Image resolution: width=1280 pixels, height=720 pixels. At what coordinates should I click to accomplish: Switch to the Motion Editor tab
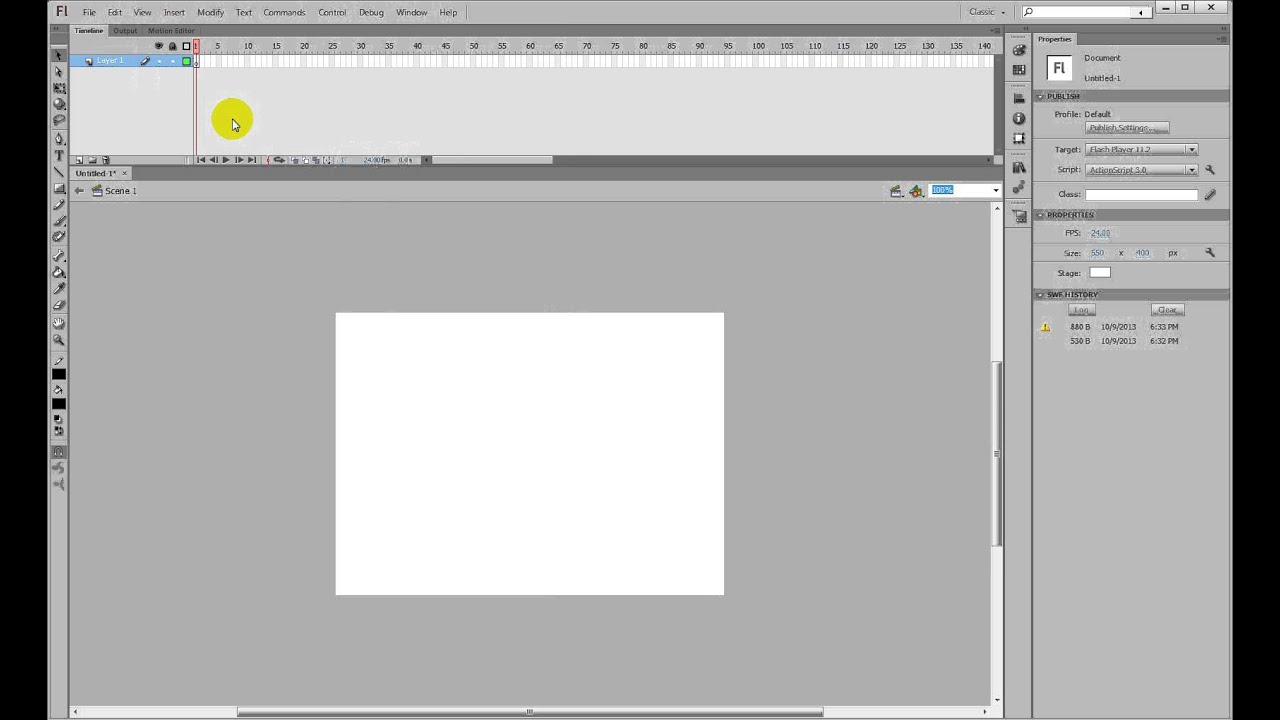(x=171, y=31)
